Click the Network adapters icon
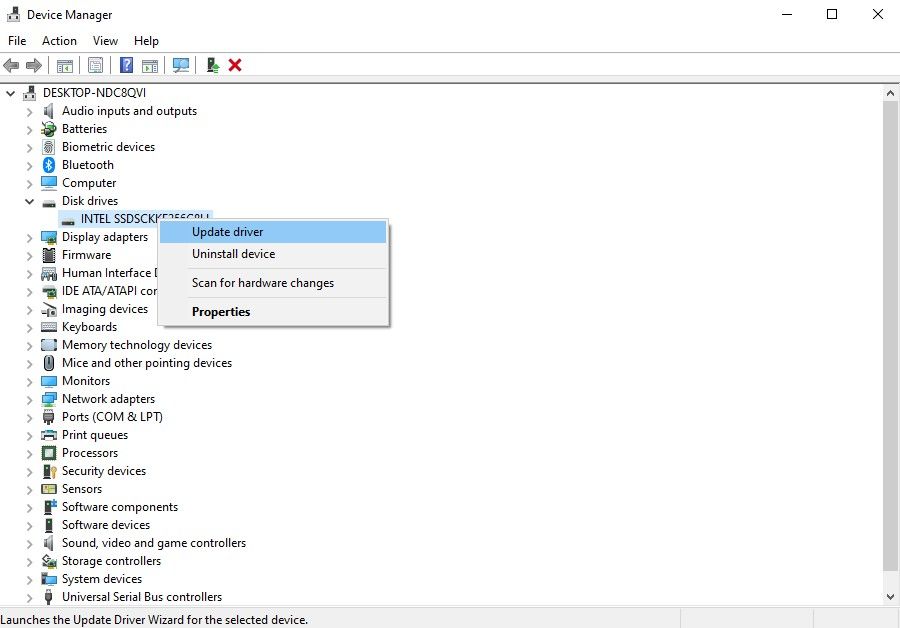 (49, 399)
